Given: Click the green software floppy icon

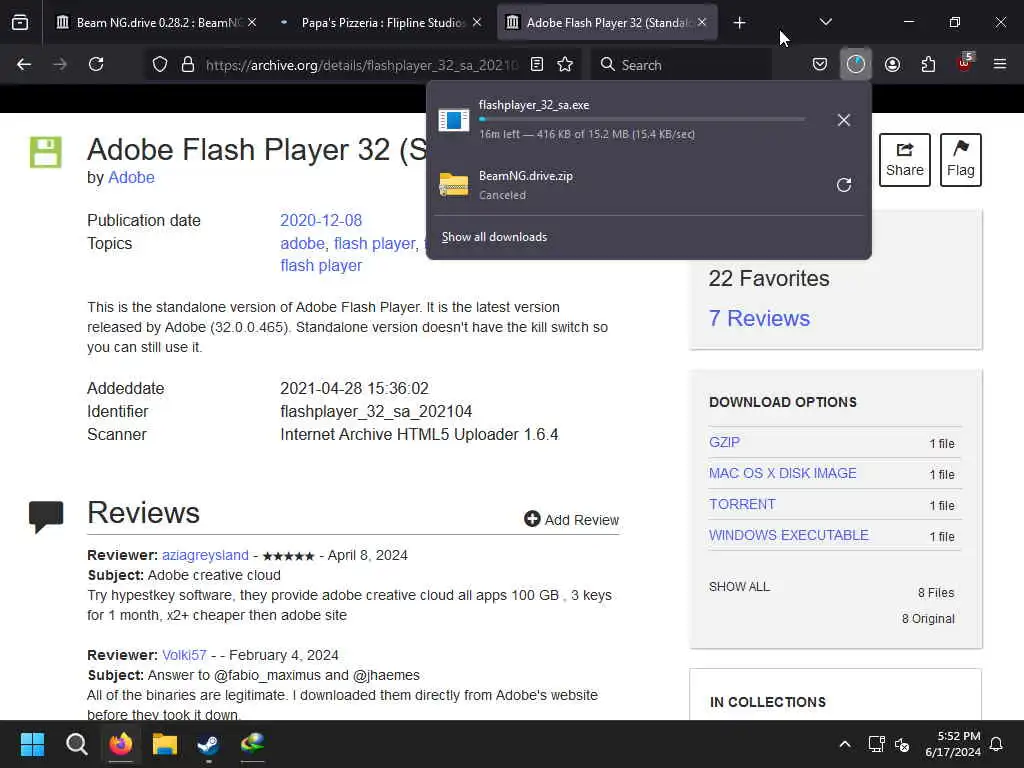Looking at the screenshot, I should [46, 152].
